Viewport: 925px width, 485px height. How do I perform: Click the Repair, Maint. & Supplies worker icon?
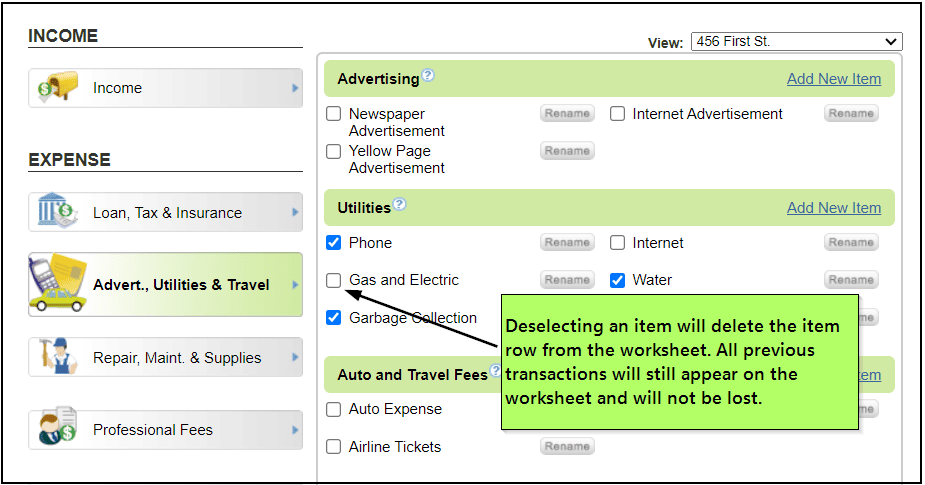57,357
